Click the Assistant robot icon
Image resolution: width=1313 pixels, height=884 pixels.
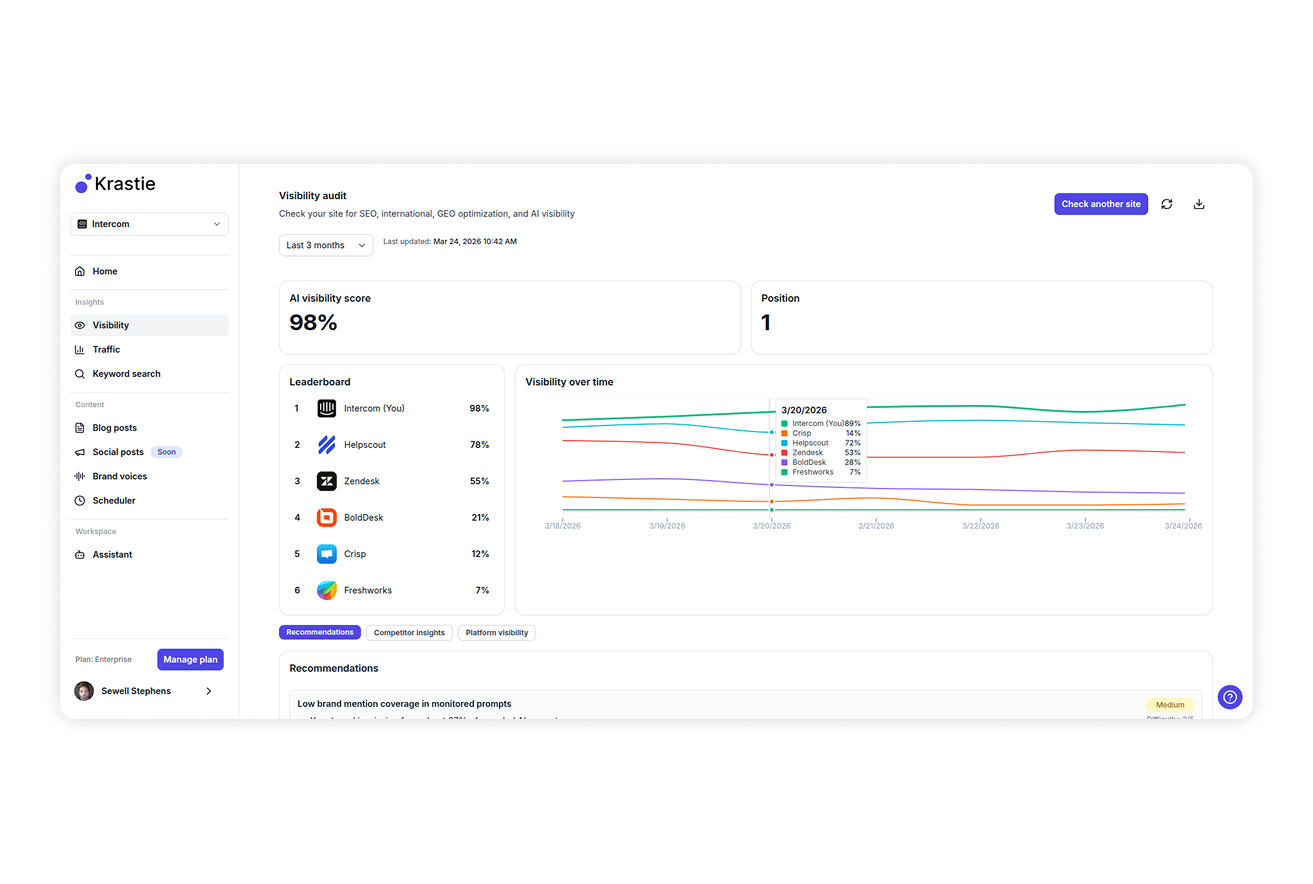coord(80,554)
